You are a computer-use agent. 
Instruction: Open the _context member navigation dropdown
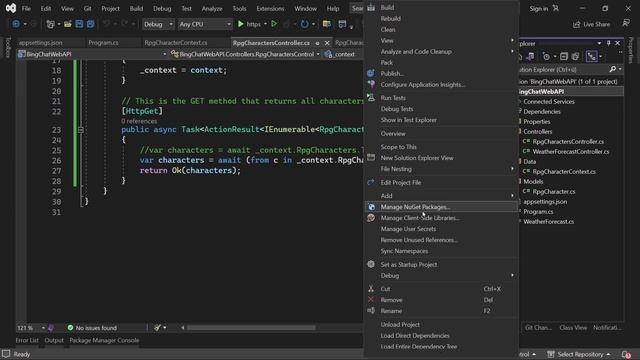pos(343,54)
